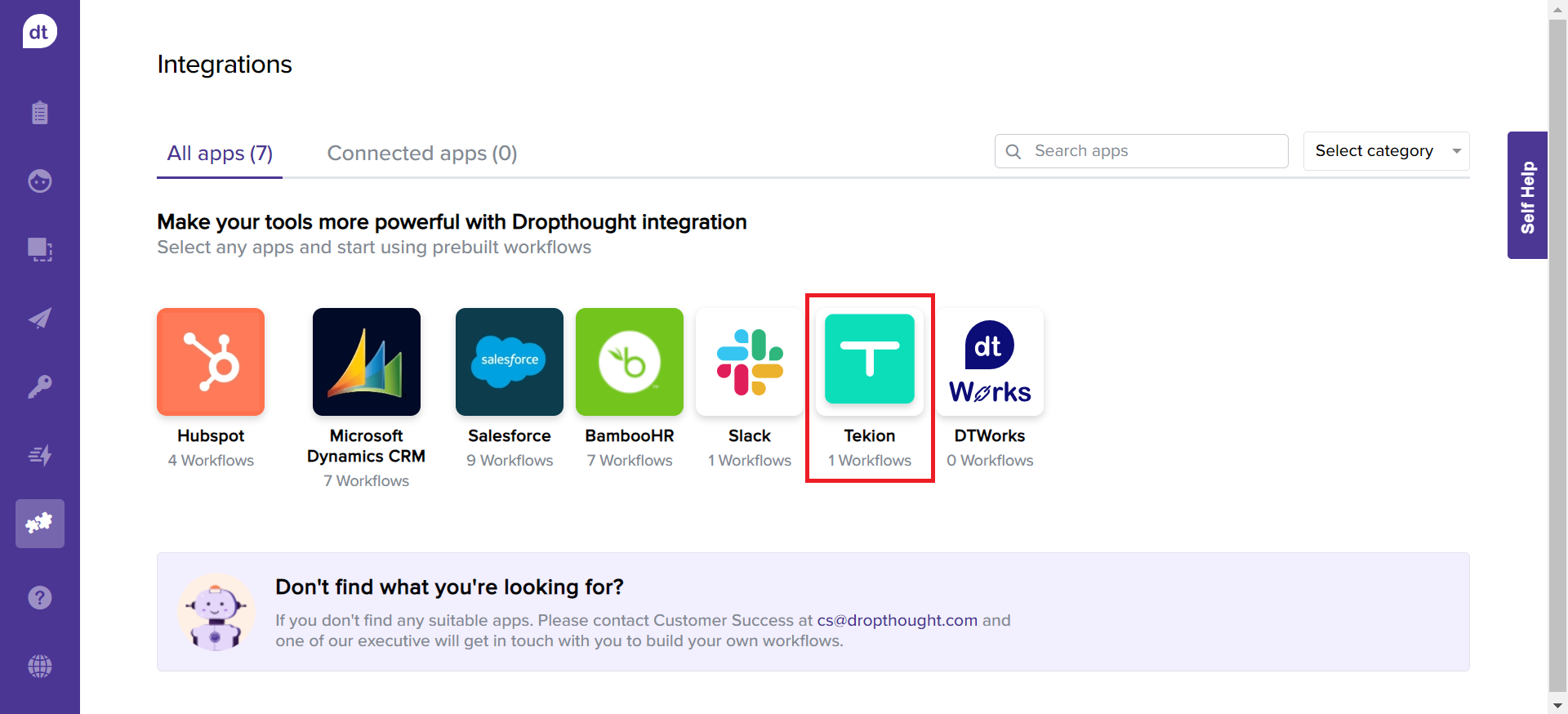
Task: Open the globe language icon in sidebar
Action: [40, 667]
